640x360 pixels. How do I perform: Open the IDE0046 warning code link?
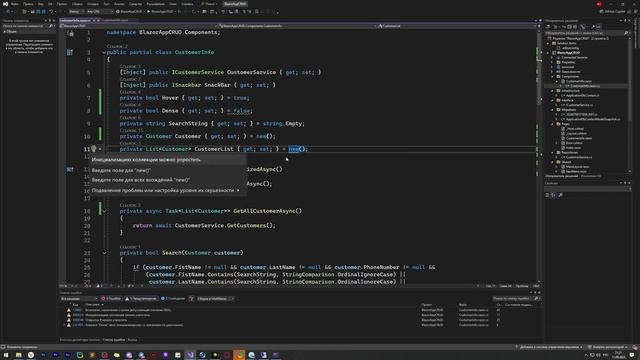[78, 320]
